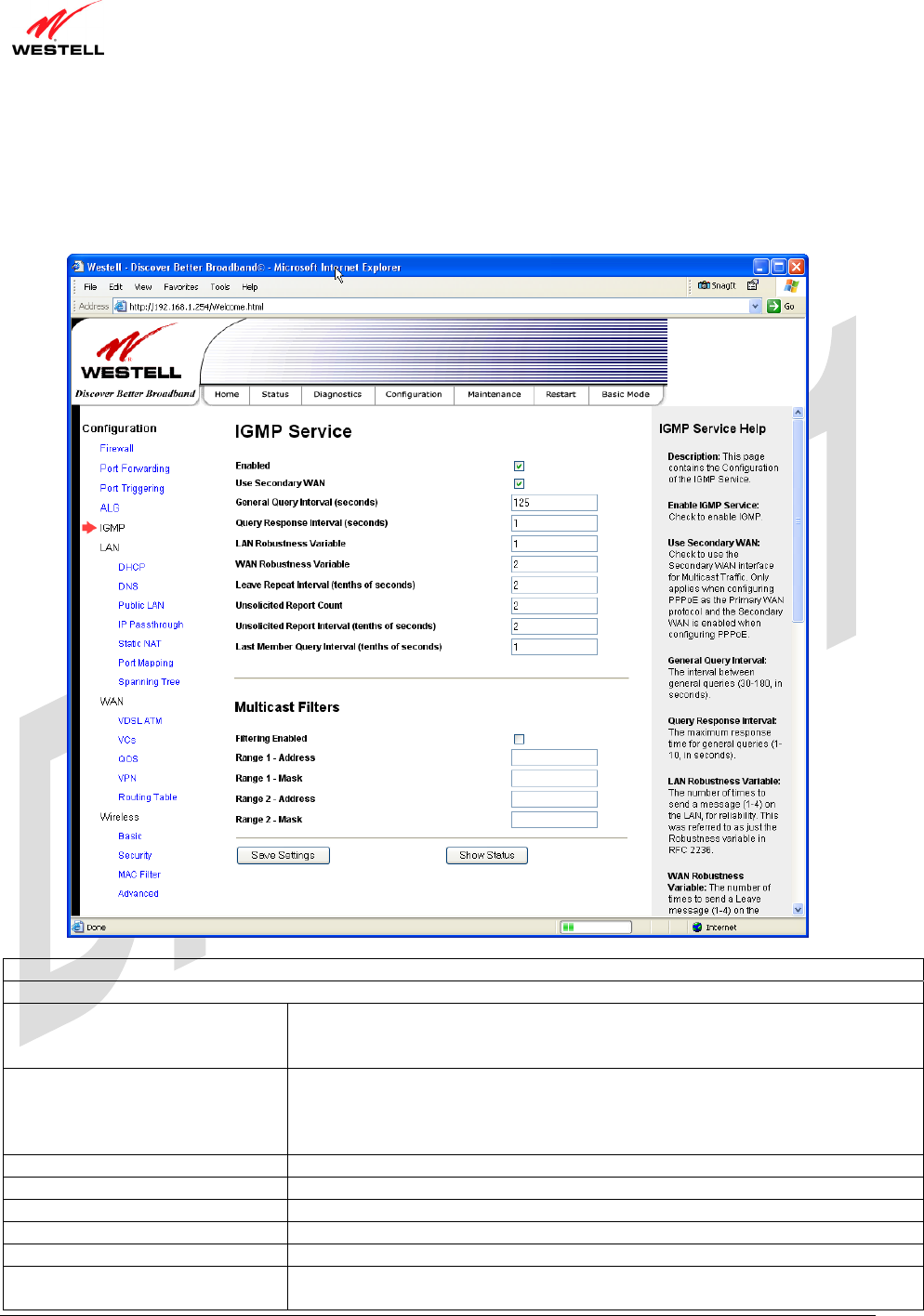924x1316 pixels.
Task: Open the Edit menu
Action: tap(115, 286)
